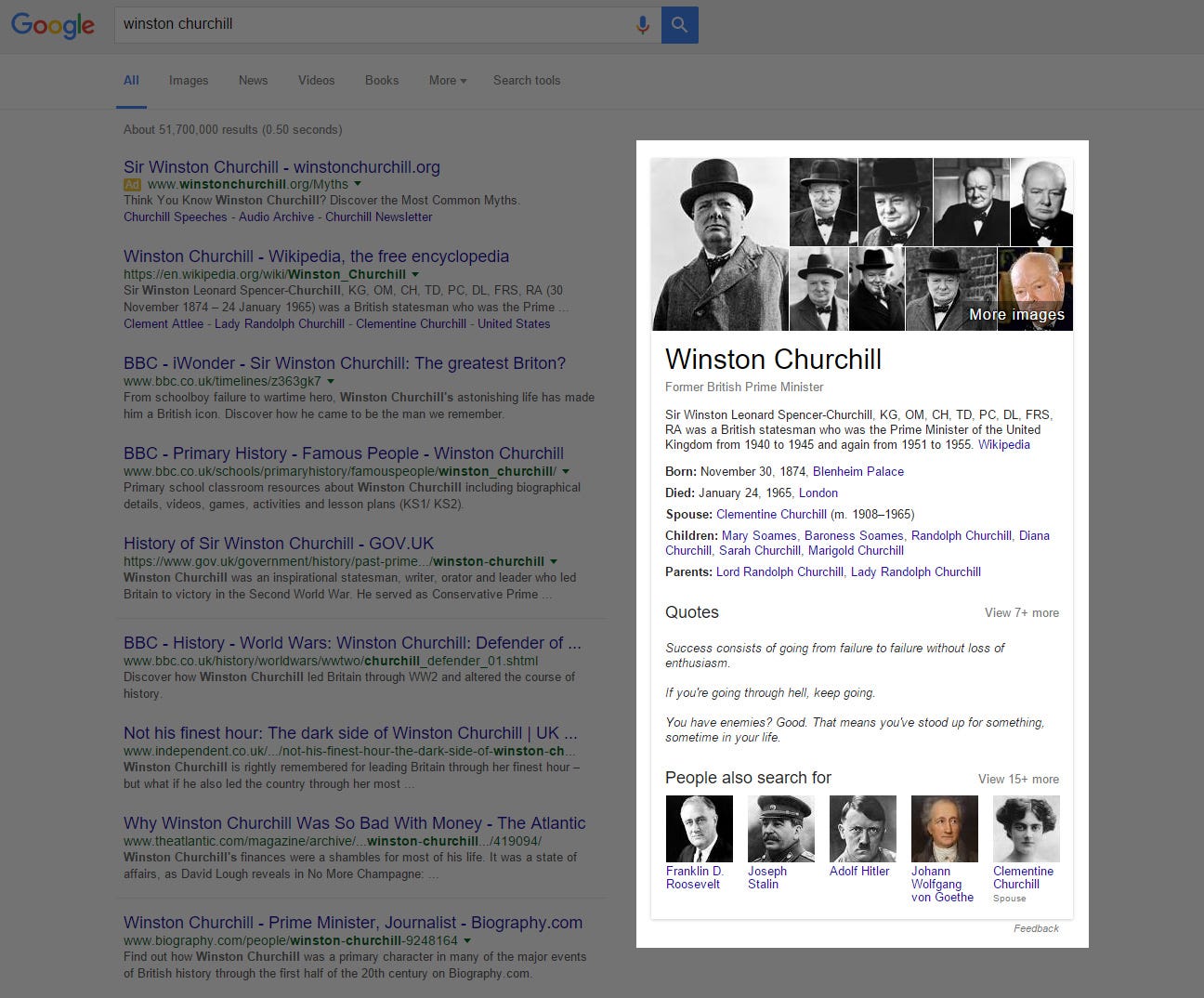Open the Wikipedia Winston Churchill result
Image resolution: width=1204 pixels, height=998 pixels.
[x=316, y=256]
